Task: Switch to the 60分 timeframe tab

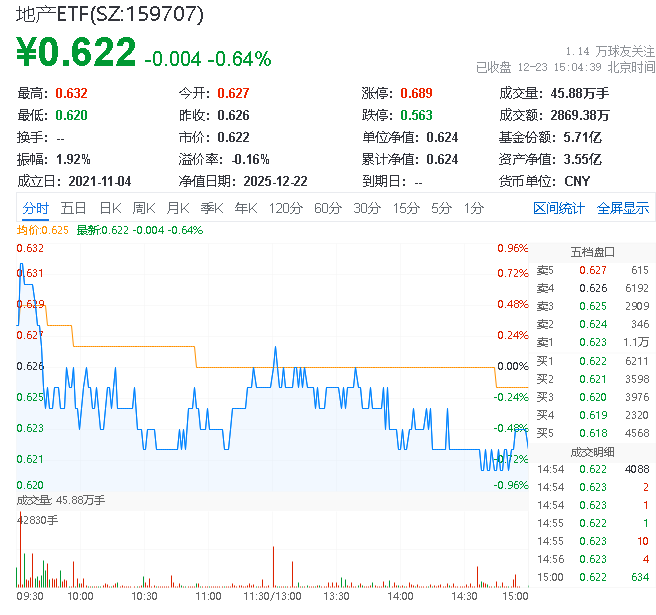Action: coord(327,208)
